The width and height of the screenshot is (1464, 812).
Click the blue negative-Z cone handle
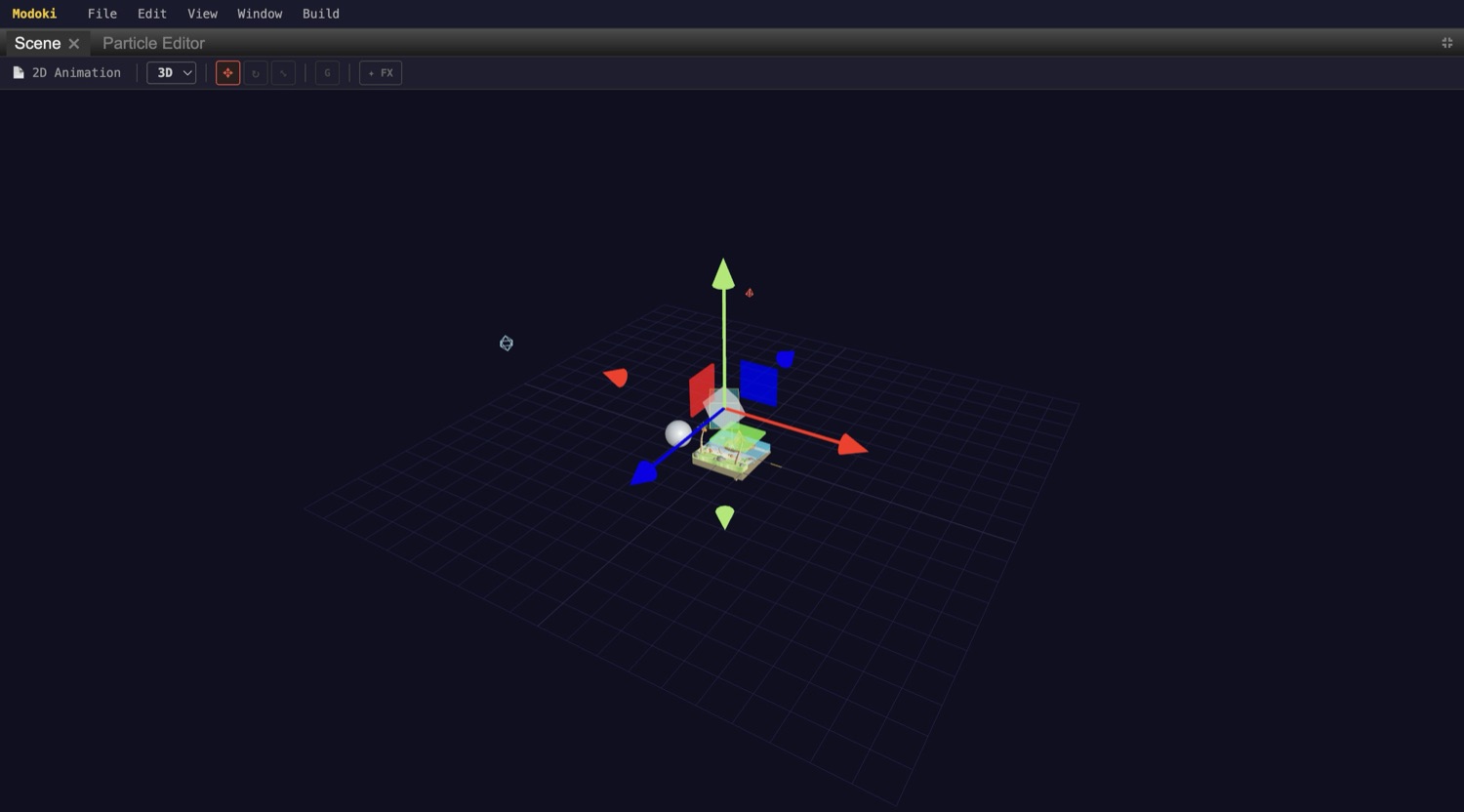pyautogui.click(x=786, y=359)
